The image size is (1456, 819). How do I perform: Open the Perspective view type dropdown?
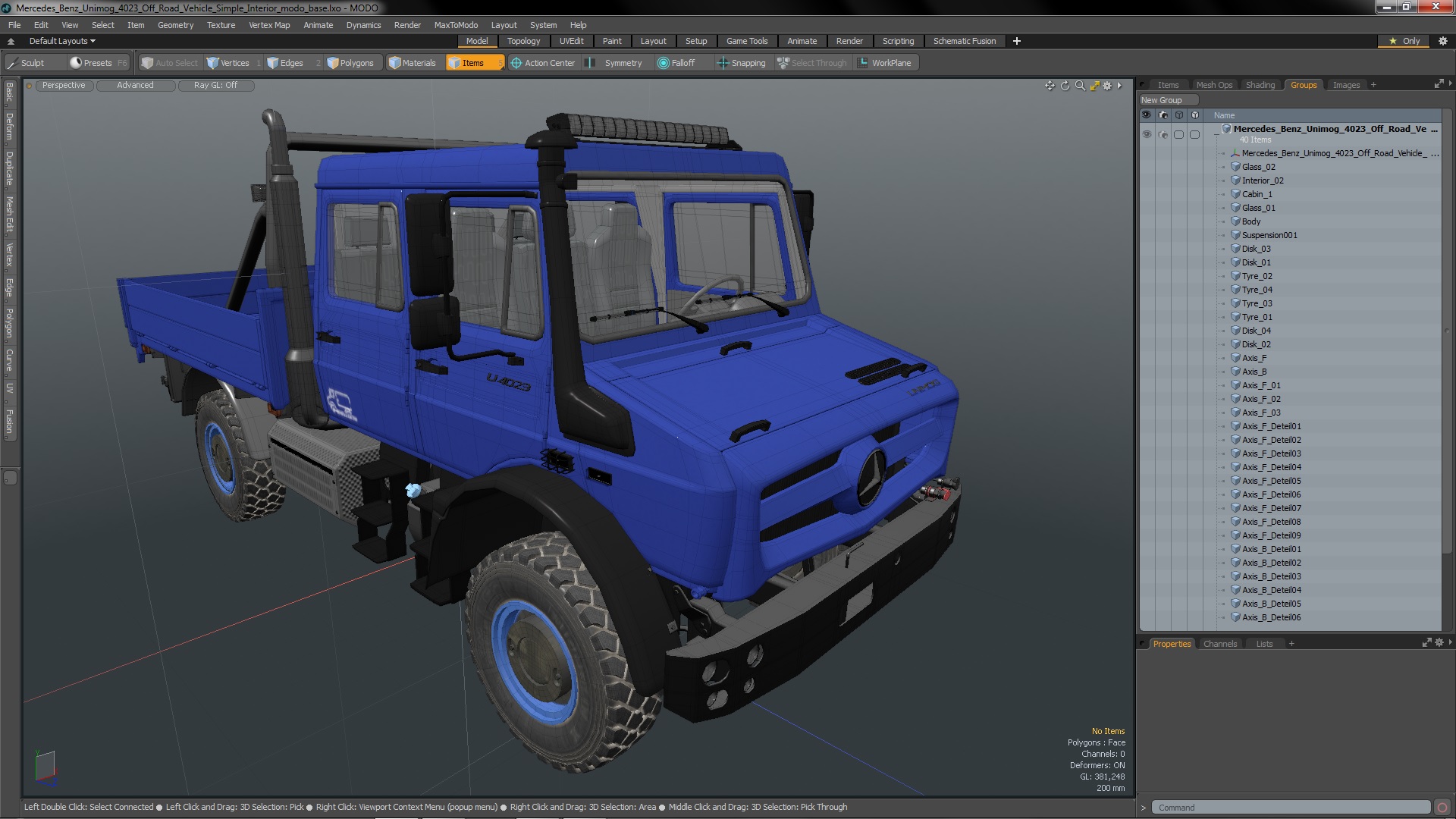pos(64,85)
